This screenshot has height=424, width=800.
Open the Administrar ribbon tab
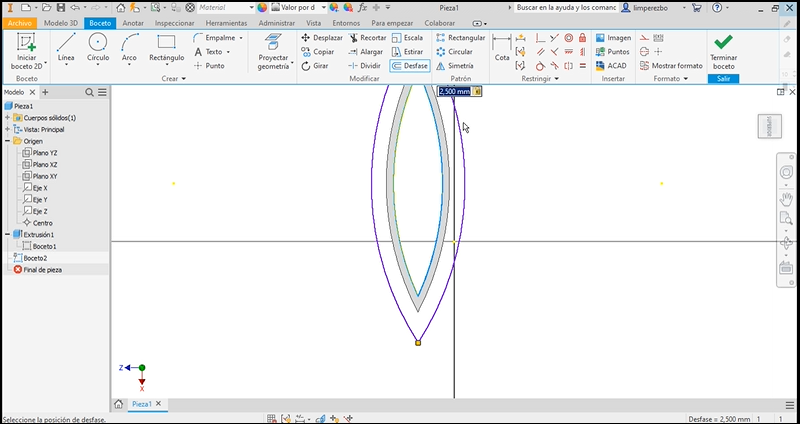277,23
